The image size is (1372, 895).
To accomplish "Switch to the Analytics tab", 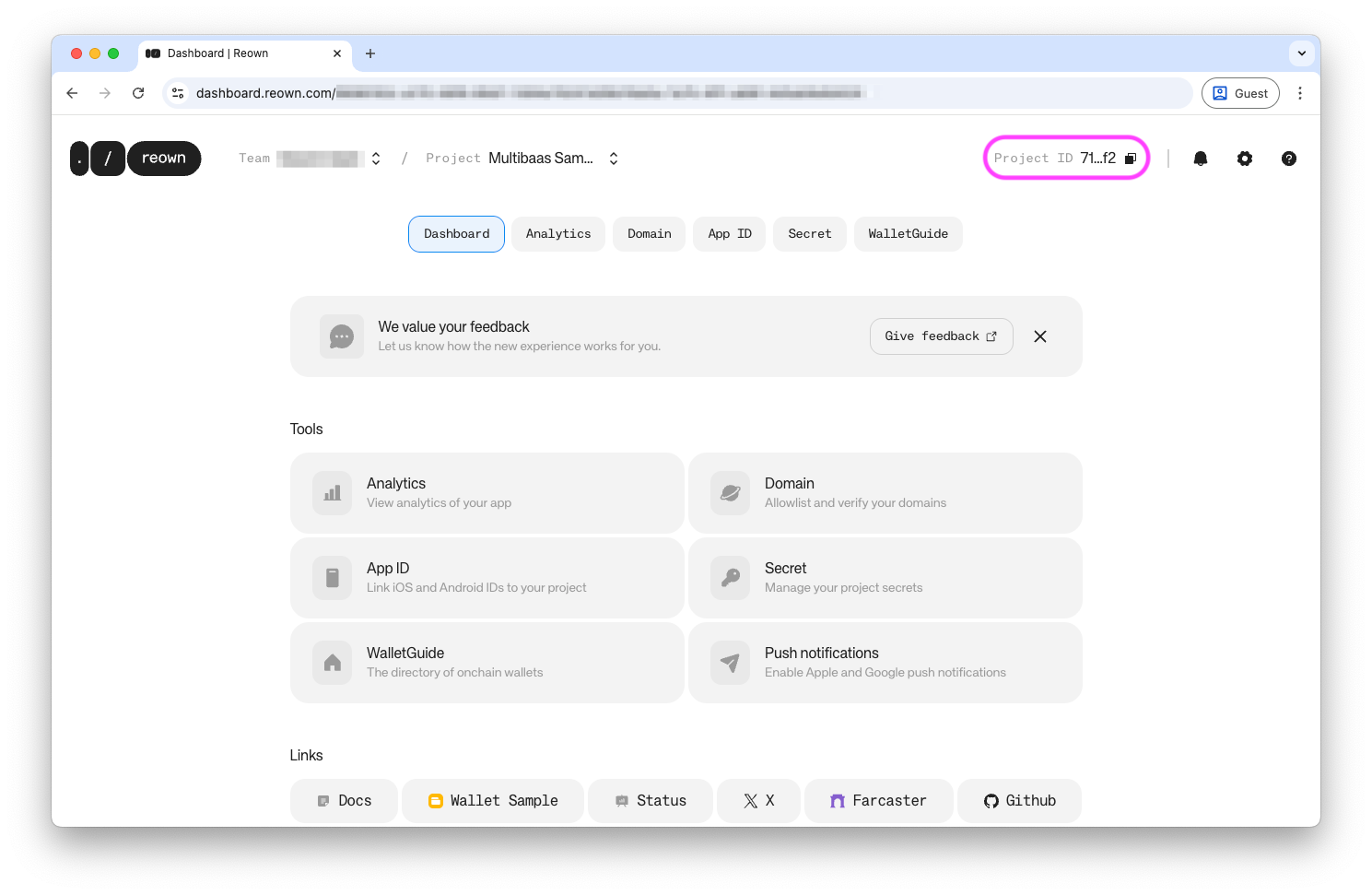I will [x=557, y=233].
